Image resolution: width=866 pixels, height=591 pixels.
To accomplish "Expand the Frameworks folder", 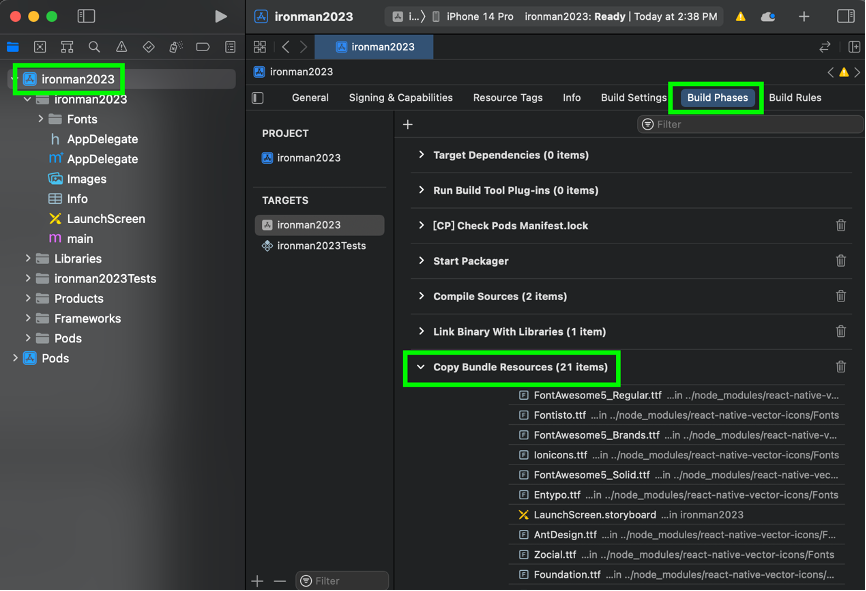I will (28, 318).
